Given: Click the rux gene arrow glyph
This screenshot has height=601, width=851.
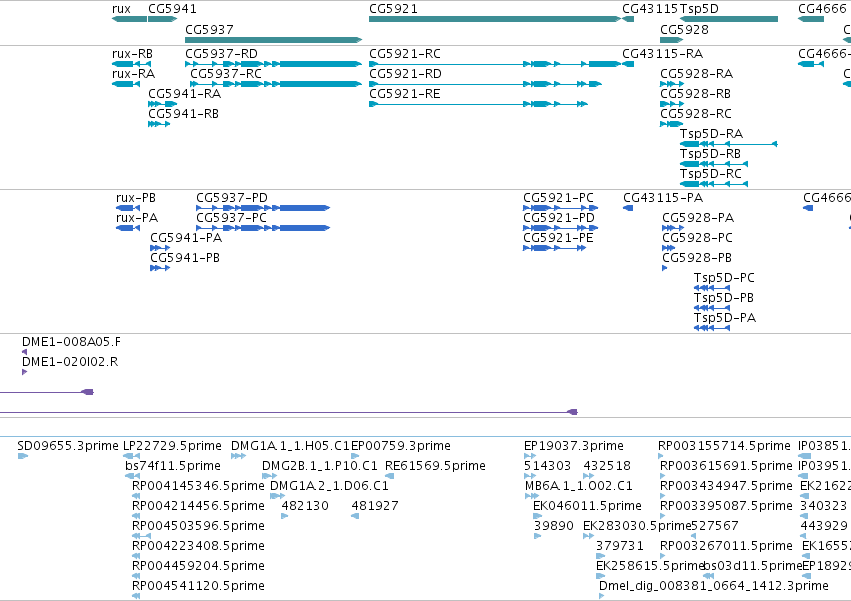Looking at the screenshot, I should point(129,19).
